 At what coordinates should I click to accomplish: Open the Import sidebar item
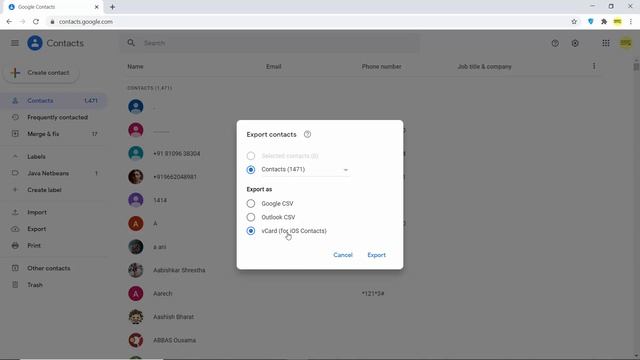click(x=54, y=212)
